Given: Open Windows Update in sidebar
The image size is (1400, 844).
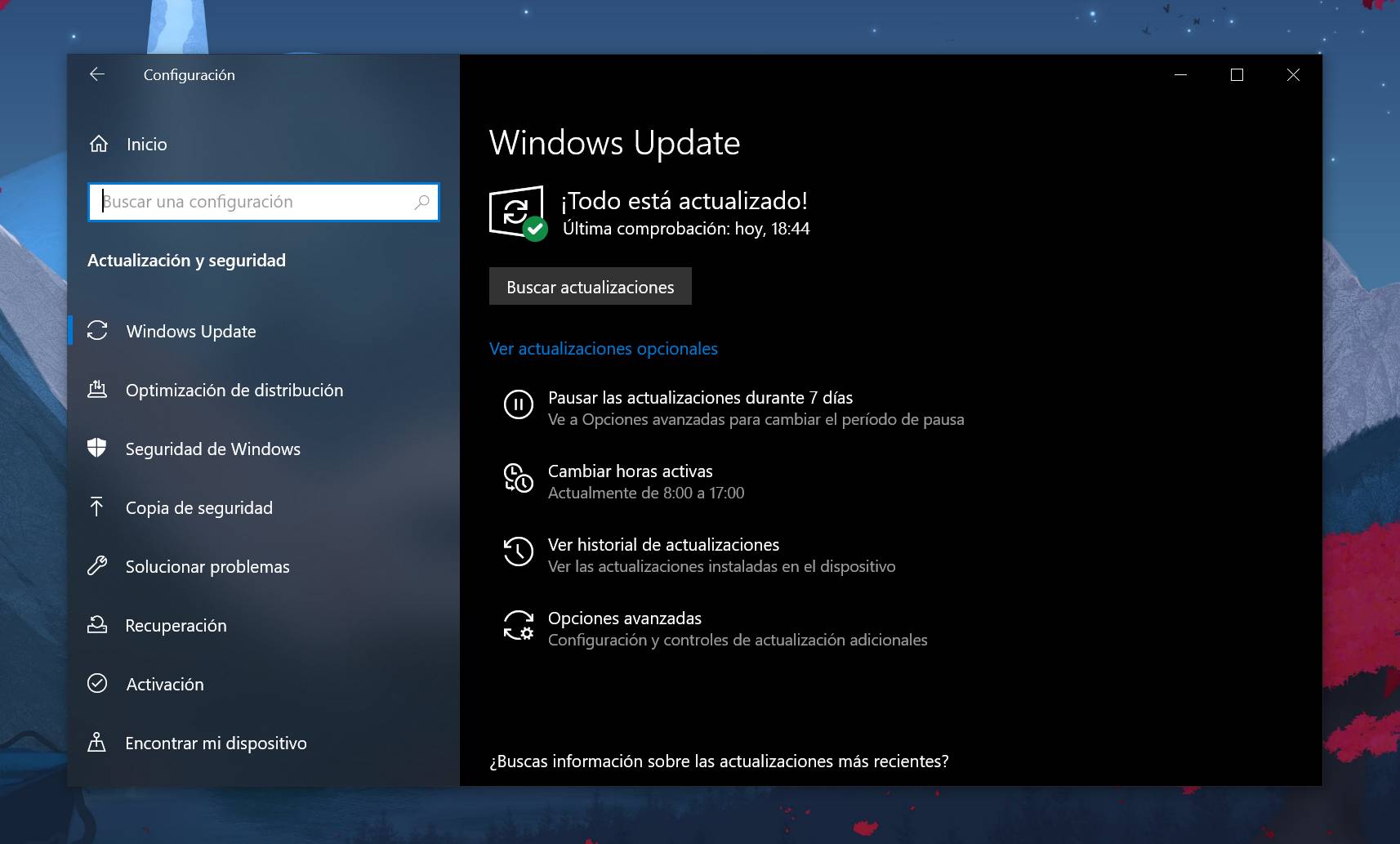Looking at the screenshot, I should (x=264, y=331).
